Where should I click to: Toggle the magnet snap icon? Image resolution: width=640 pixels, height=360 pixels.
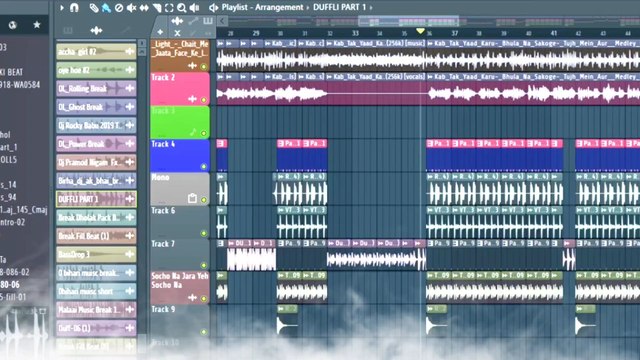click(x=74, y=7)
